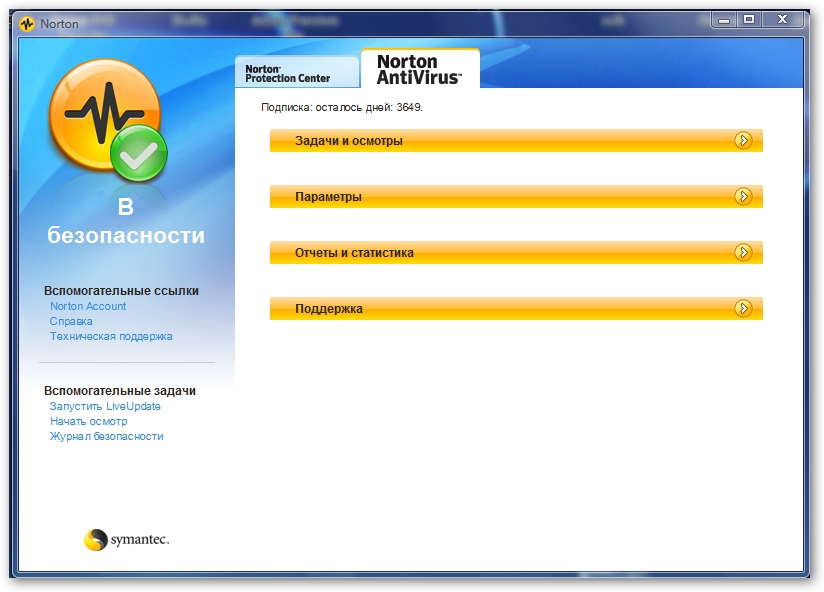Expand arrow on Отчеты и статистика bar
The image size is (824, 592).
point(743,252)
